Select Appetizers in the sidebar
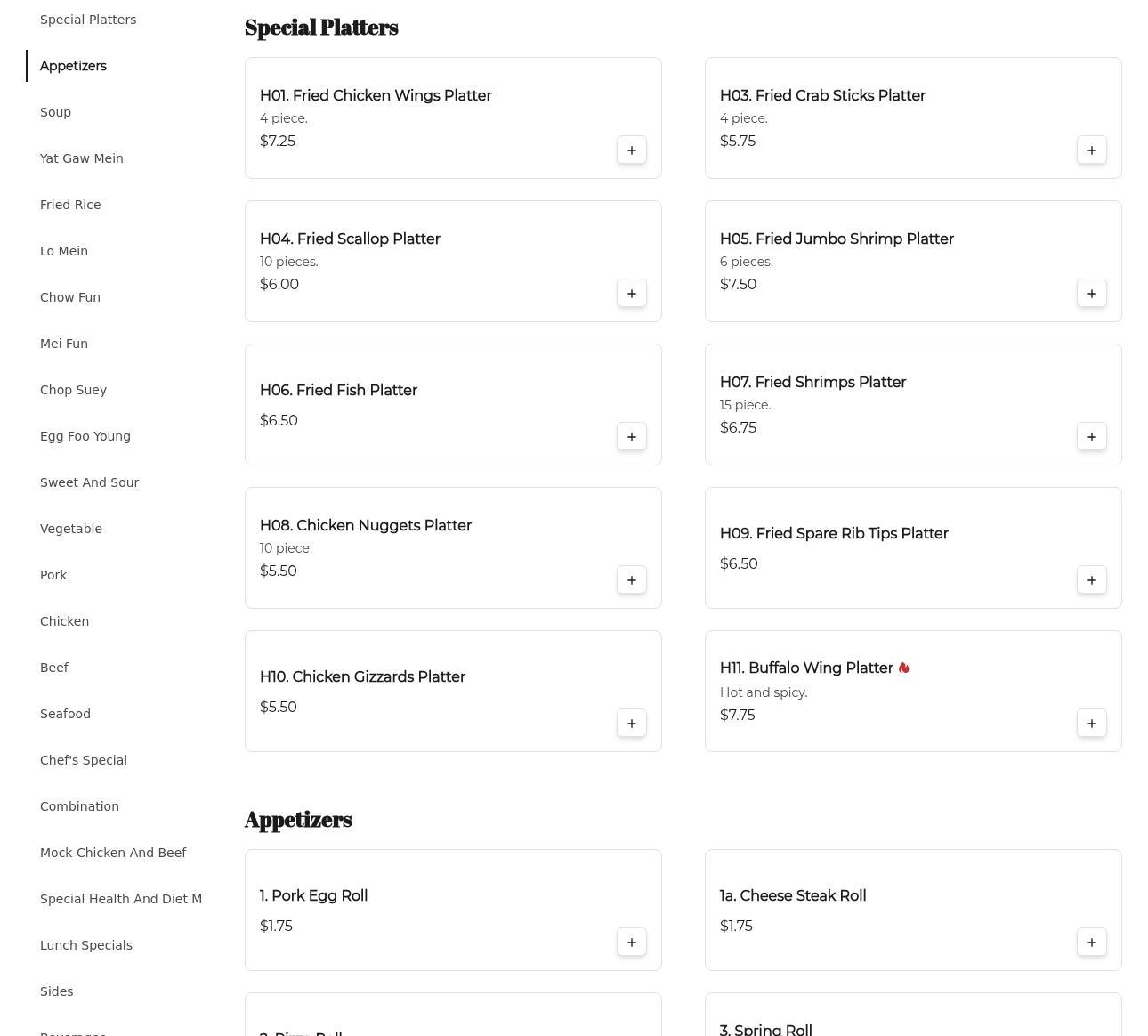This screenshot has width=1148, height=1036. point(73,66)
